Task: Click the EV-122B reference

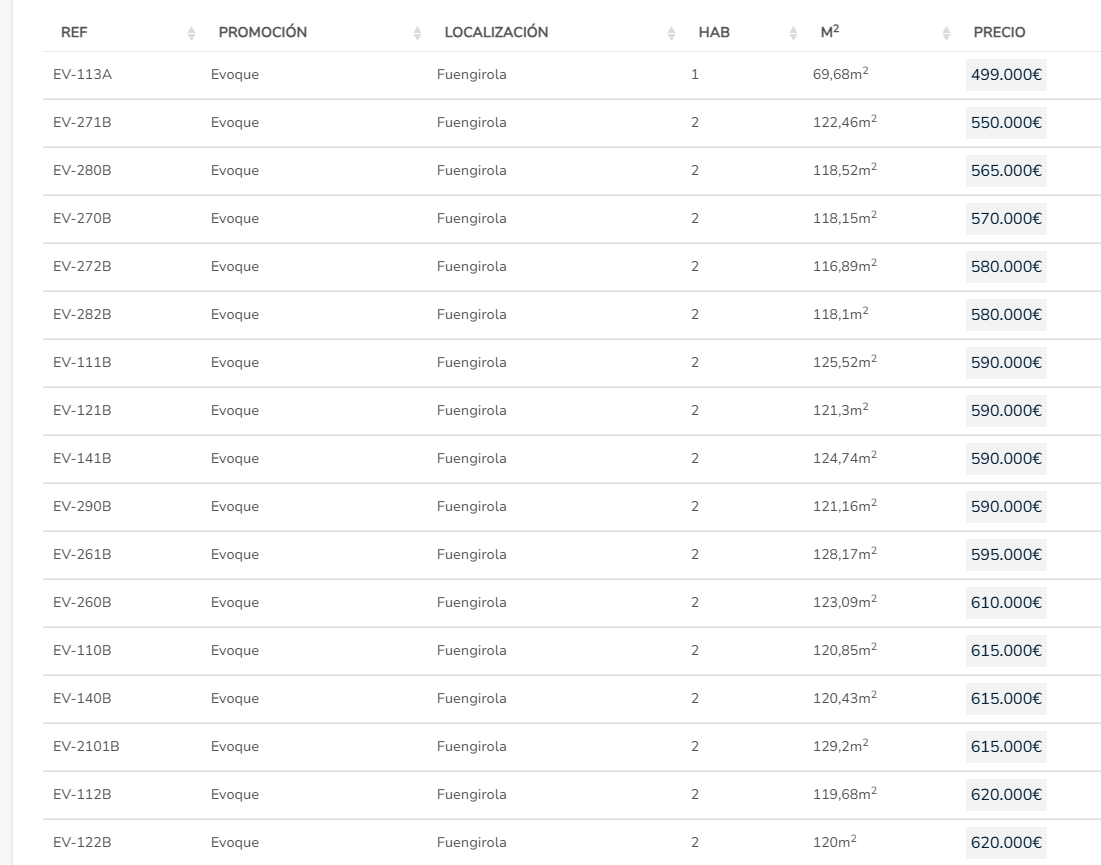Action: [x=82, y=843]
